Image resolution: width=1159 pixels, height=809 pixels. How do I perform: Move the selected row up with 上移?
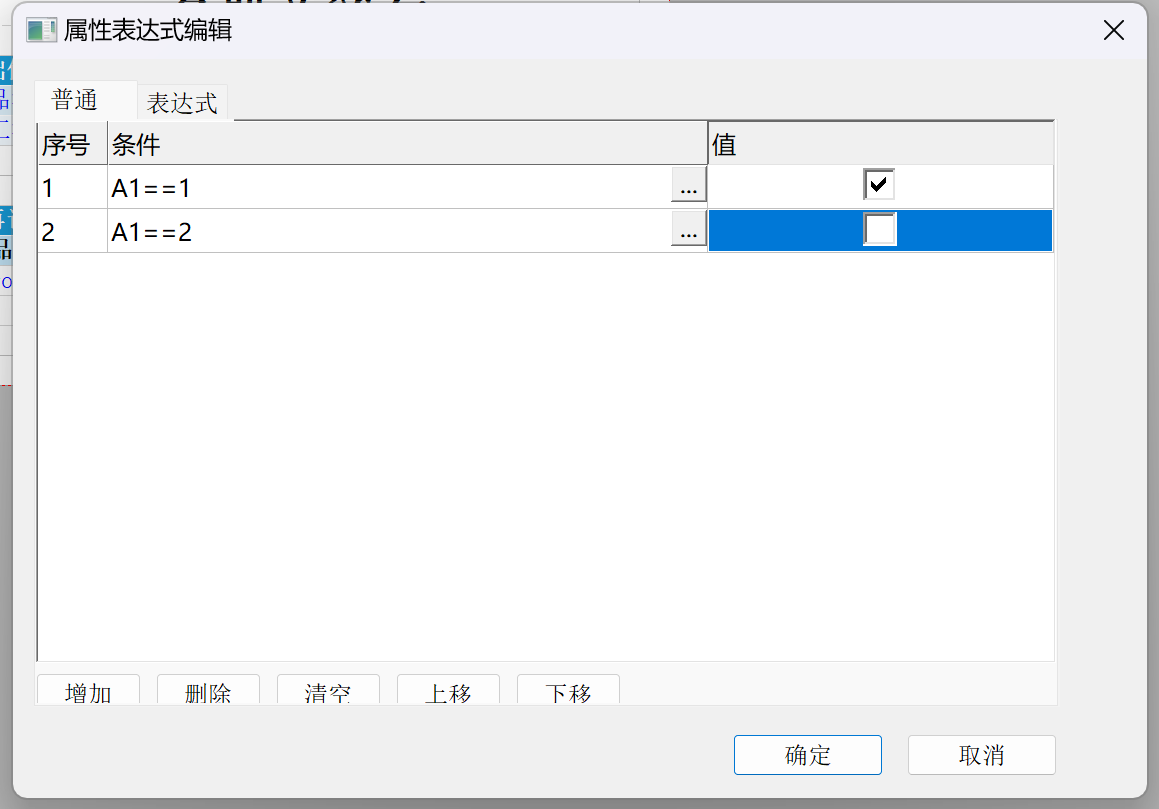(448, 691)
